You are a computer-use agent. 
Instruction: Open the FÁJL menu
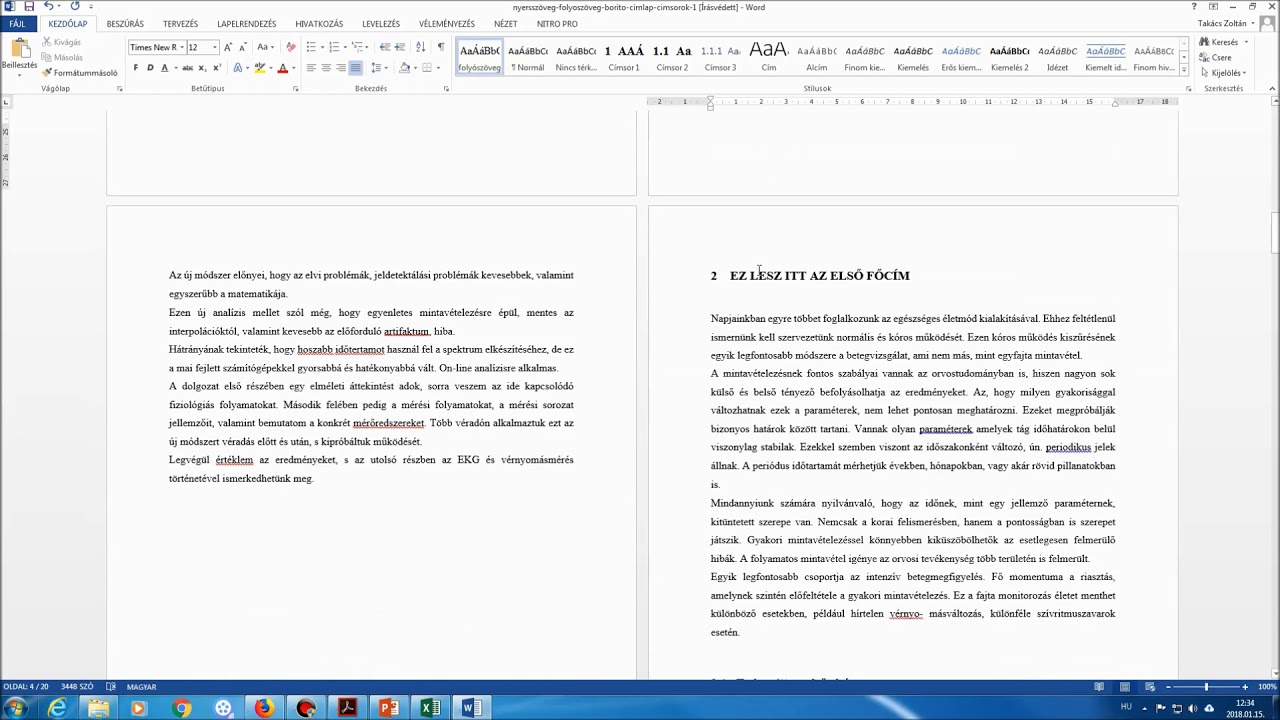(x=17, y=24)
